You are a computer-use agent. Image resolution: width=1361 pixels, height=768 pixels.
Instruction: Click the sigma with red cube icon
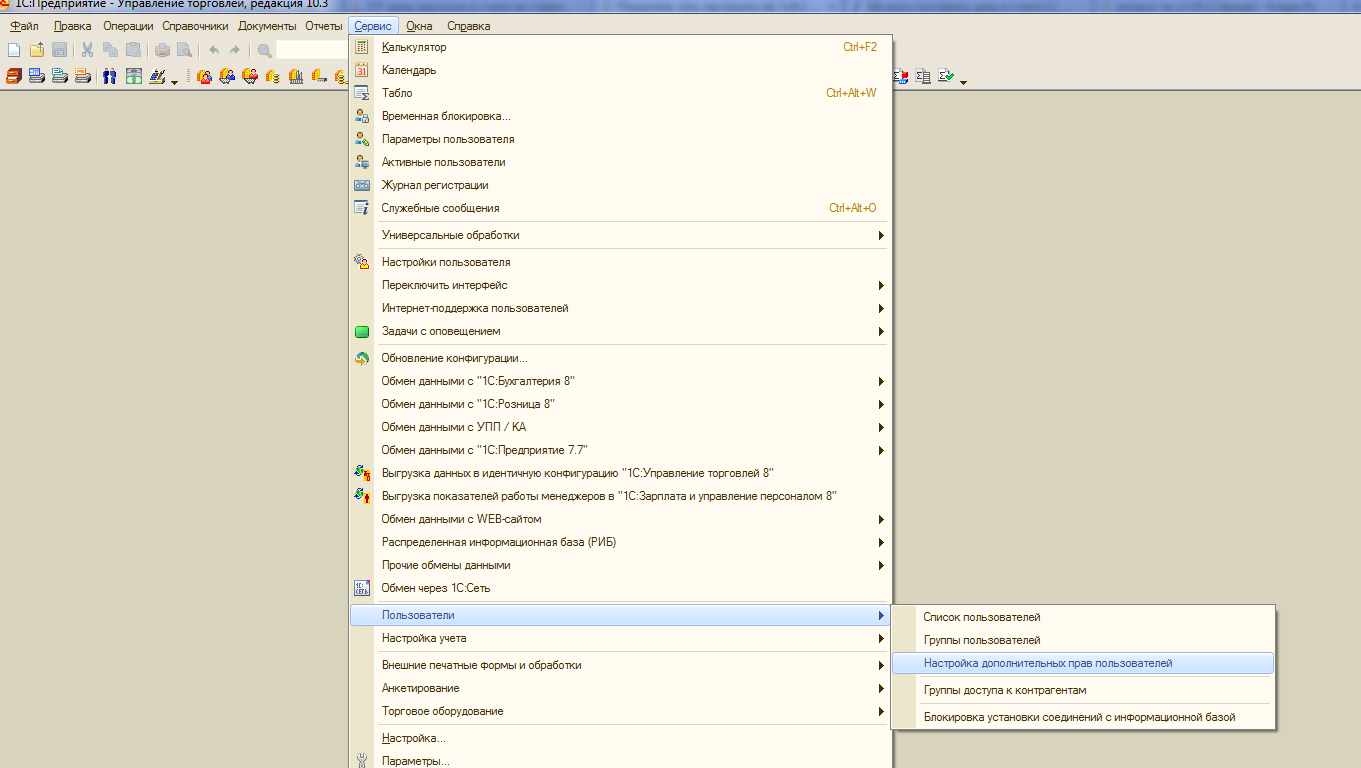[900, 76]
